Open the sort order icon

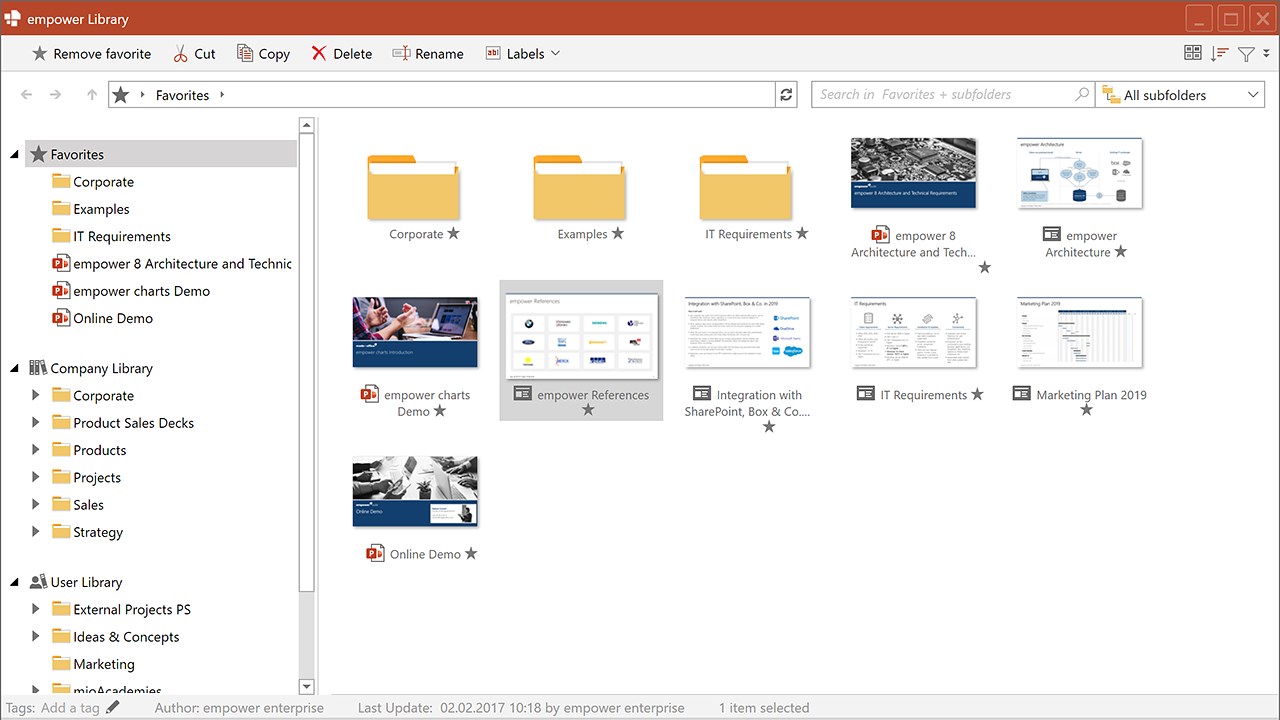1219,54
